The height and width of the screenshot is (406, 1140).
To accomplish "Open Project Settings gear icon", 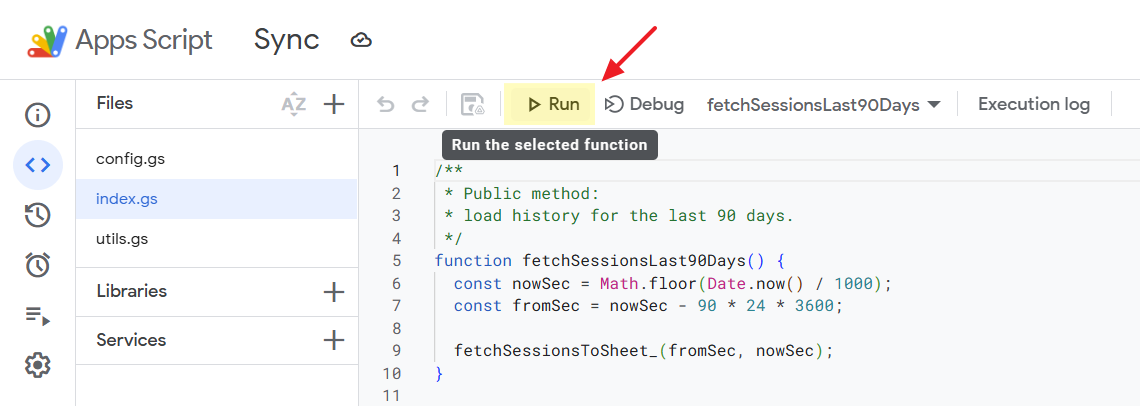I will tap(38, 366).
